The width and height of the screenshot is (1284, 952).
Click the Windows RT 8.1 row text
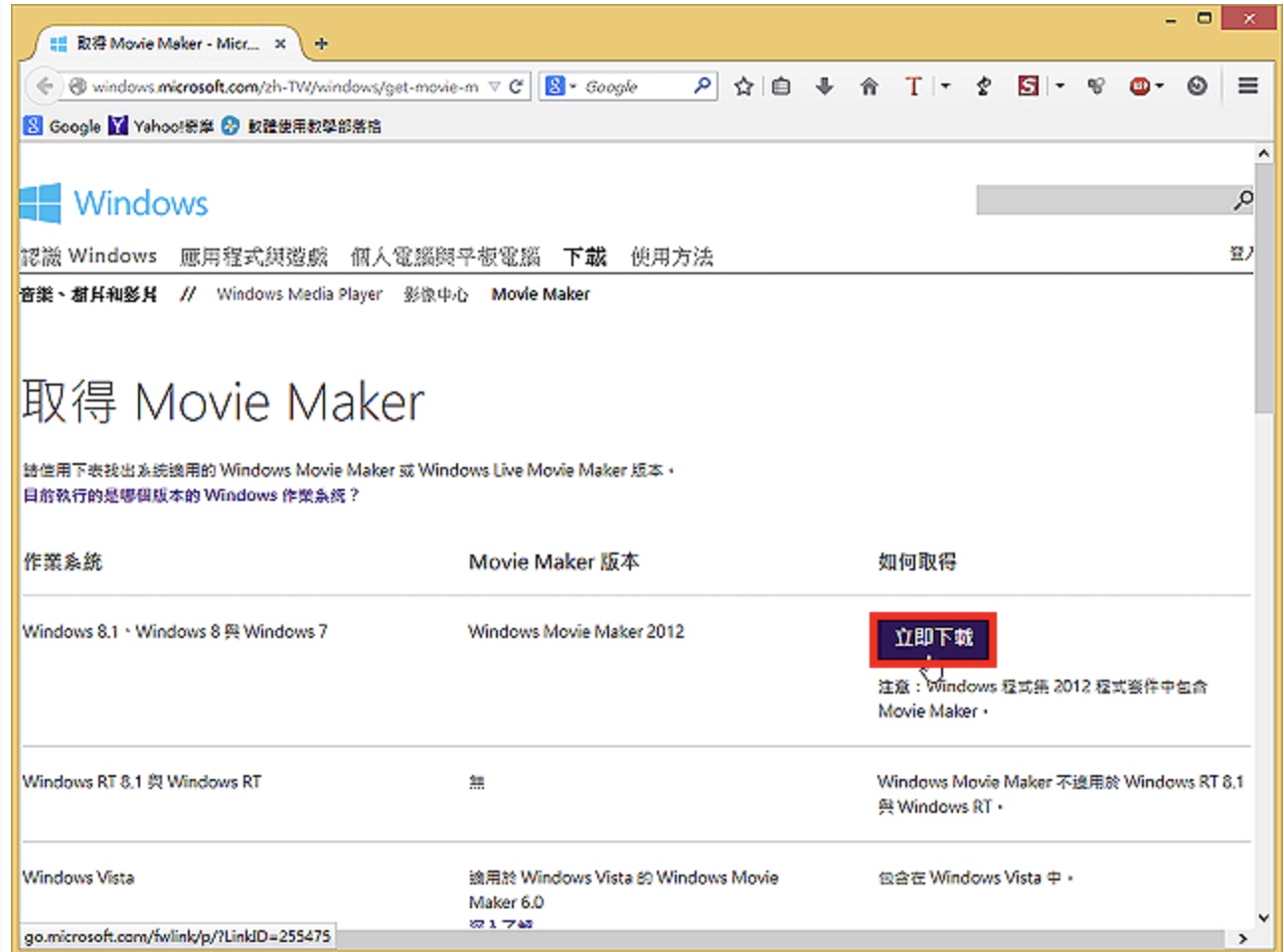click(x=142, y=782)
